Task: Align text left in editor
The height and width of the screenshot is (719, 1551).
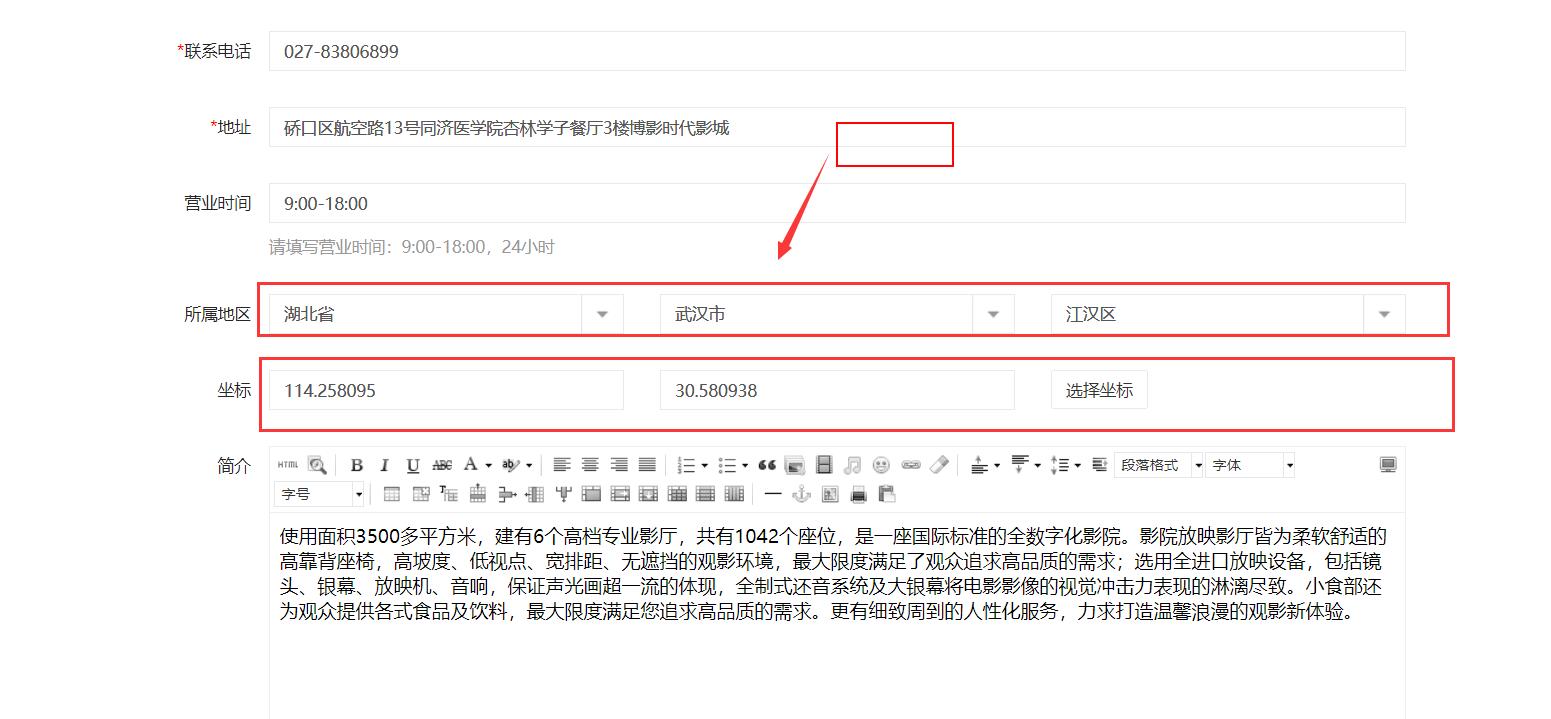Action: tap(562, 465)
